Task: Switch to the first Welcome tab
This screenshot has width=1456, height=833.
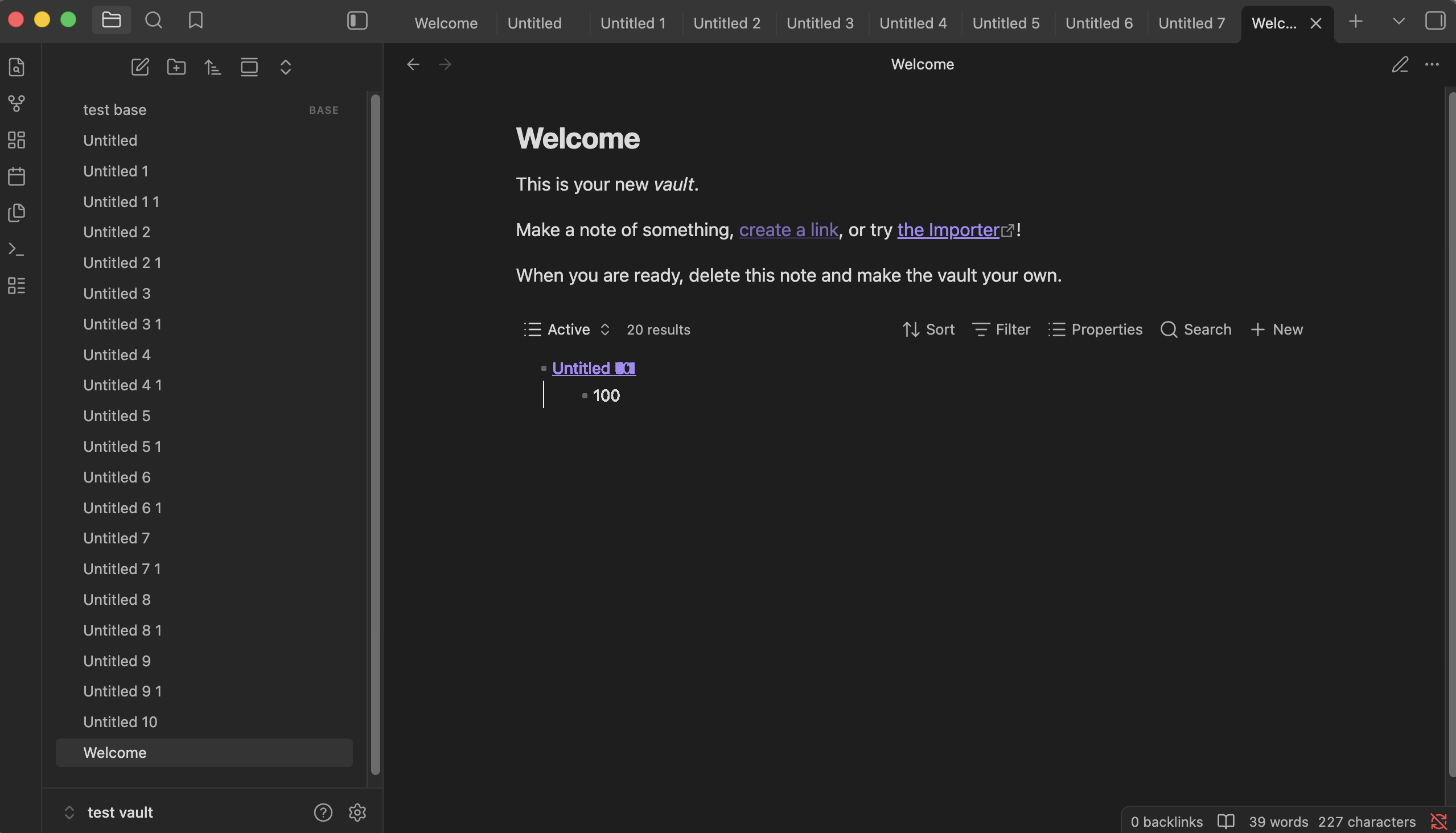Action: (x=446, y=23)
